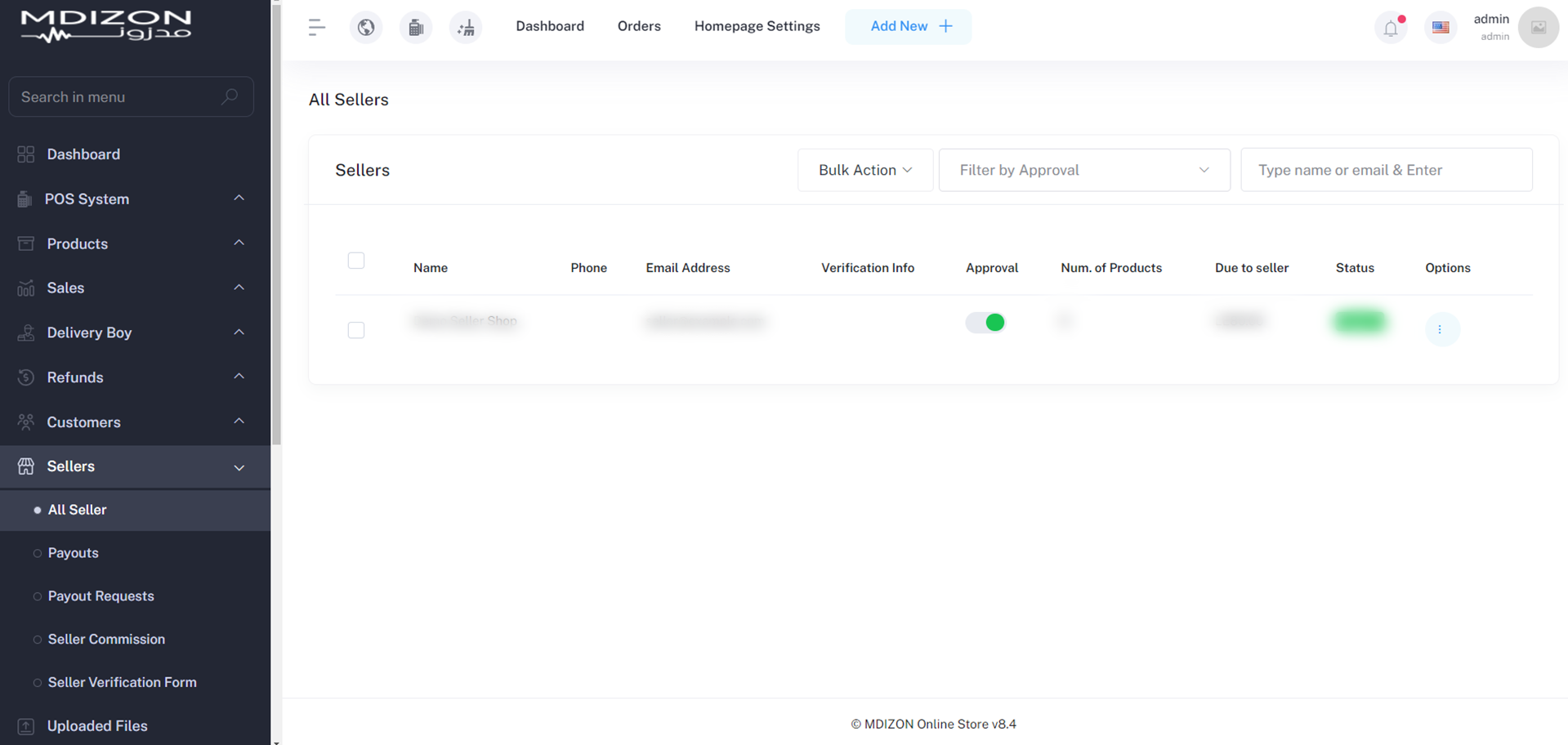Open the Bulk Action dropdown
The height and width of the screenshot is (745, 1568).
pos(864,170)
